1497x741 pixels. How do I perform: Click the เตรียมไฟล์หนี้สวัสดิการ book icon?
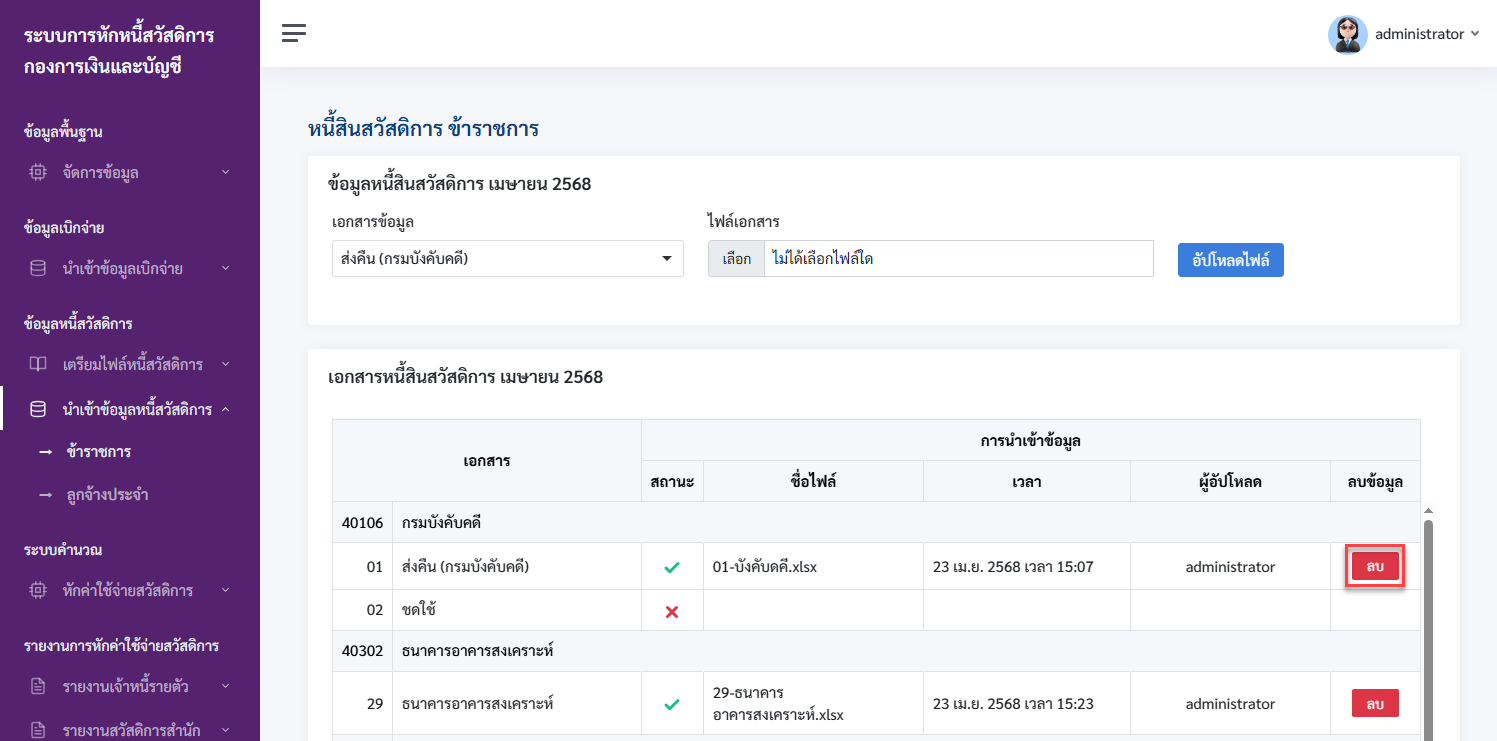[x=38, y=364]
